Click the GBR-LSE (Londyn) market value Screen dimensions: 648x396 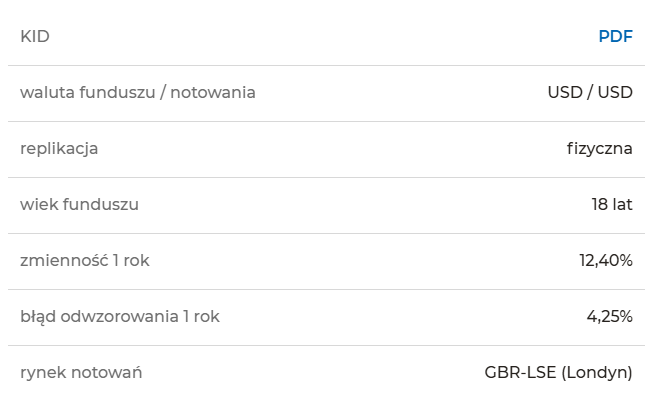pos(558,372)
